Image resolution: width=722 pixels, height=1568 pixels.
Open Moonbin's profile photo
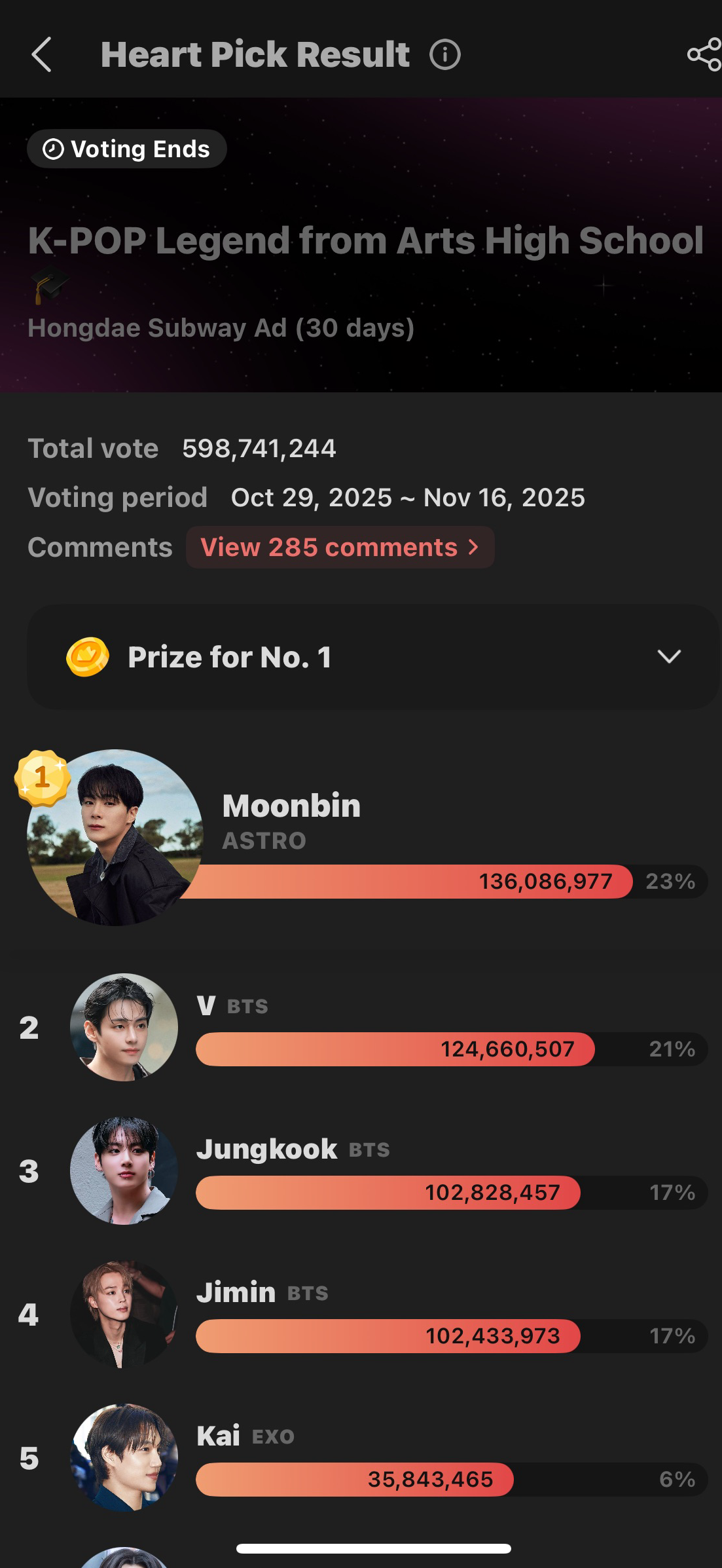pyautogui.click(x=115, y=838)
